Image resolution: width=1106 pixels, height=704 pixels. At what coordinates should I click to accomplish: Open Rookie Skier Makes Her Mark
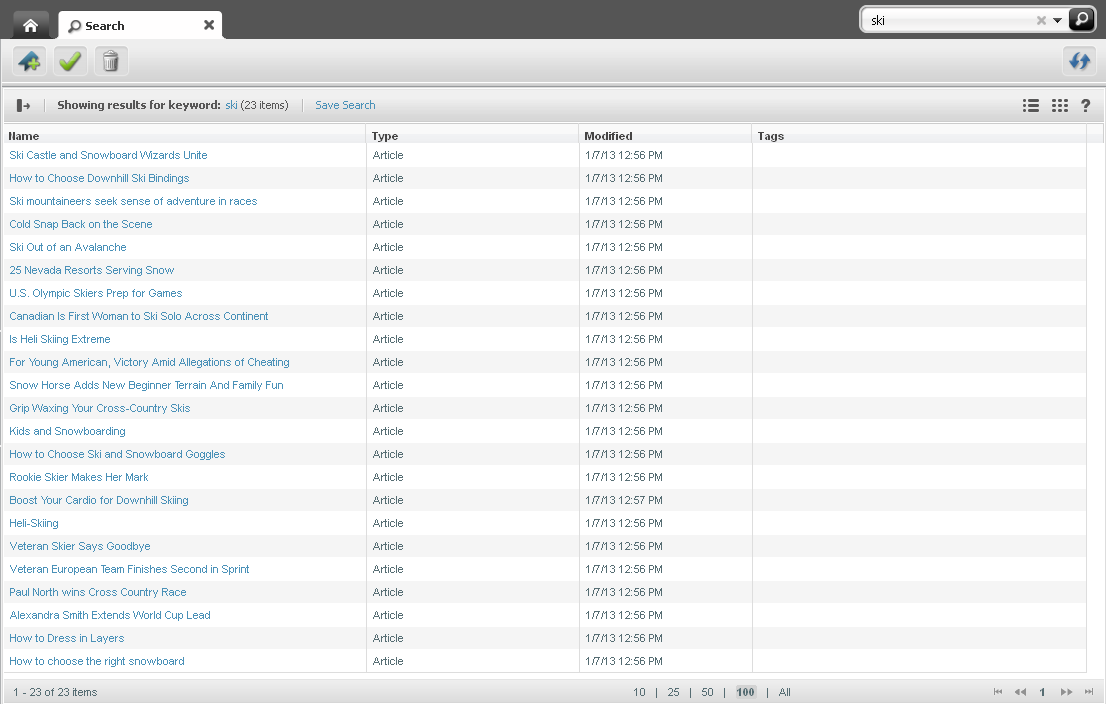coord(79,478)
